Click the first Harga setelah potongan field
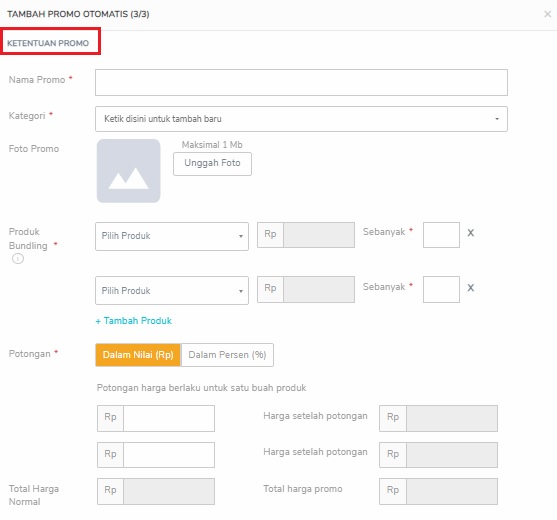This screenshot has width=557, height=520. (x=451, y=418)
